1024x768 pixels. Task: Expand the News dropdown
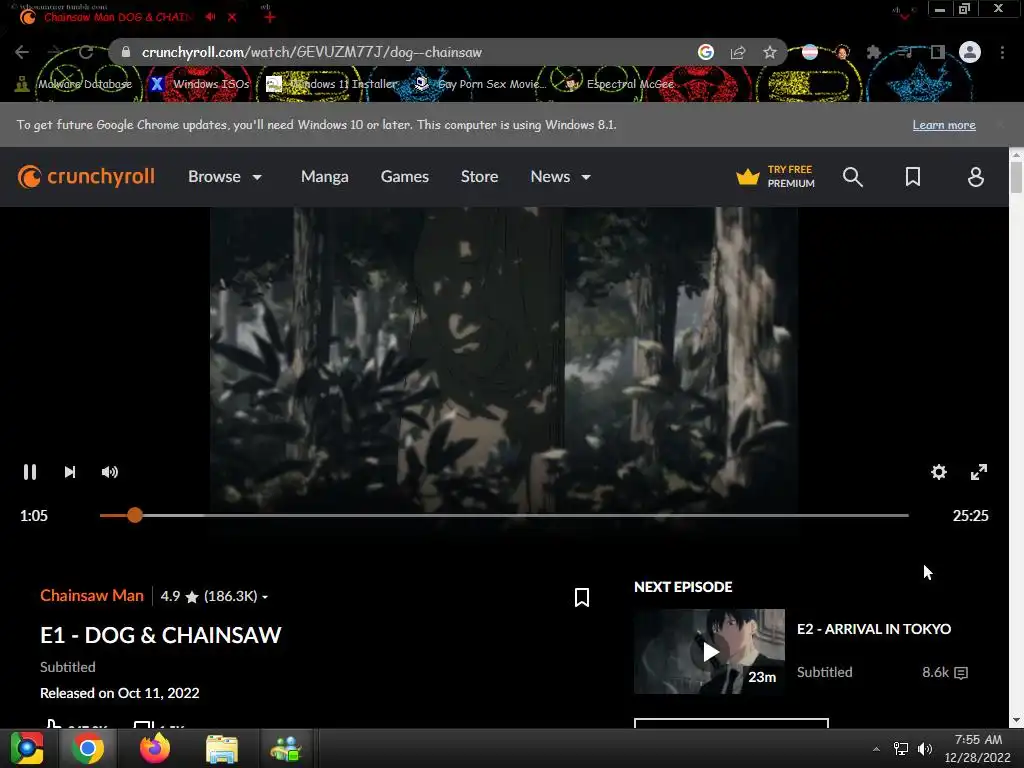coord(560,177)
